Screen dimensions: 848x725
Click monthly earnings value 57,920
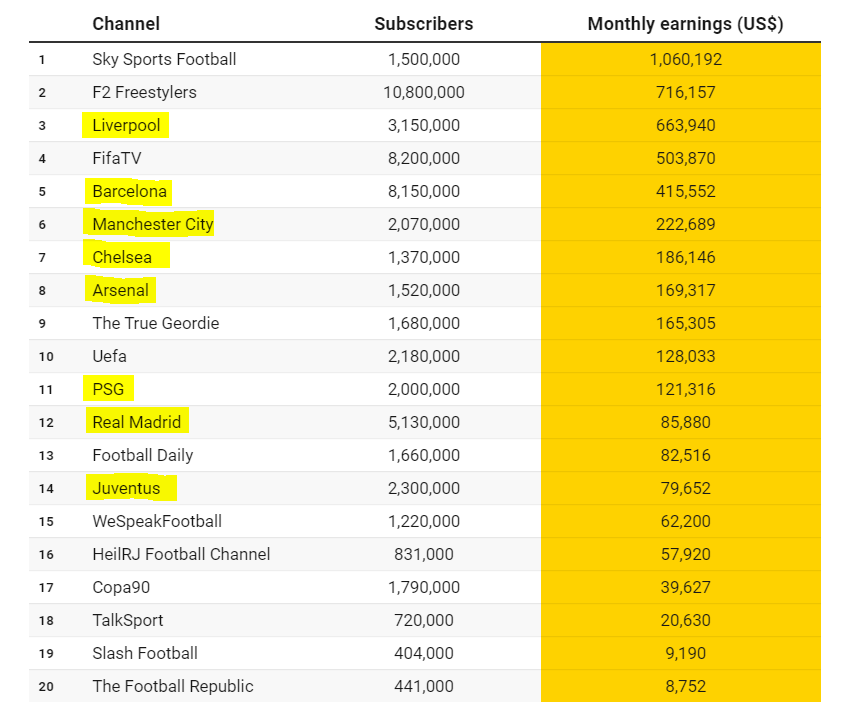coord(685,554)
